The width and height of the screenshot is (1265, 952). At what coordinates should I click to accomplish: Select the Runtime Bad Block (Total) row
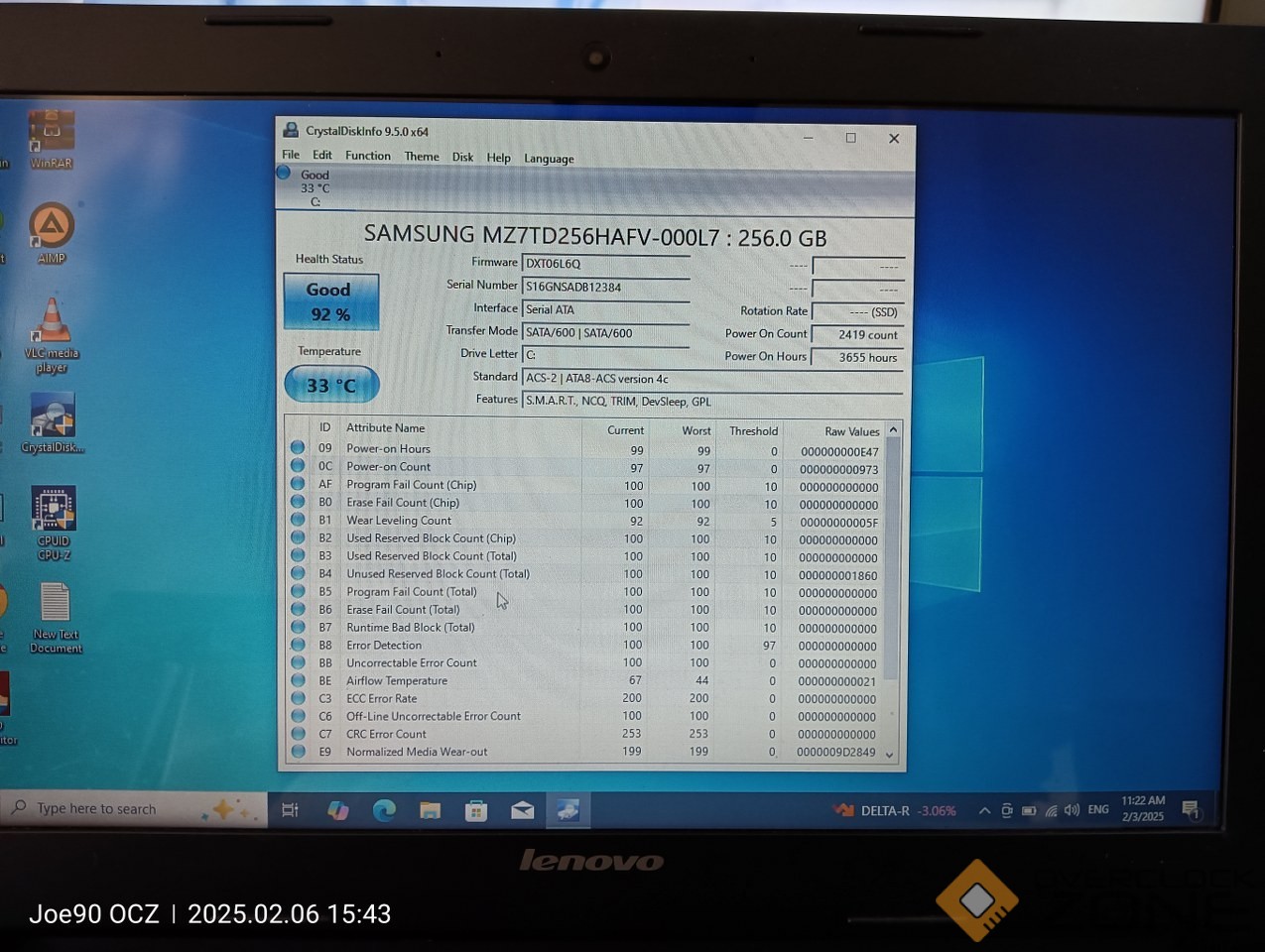point(584,628)
